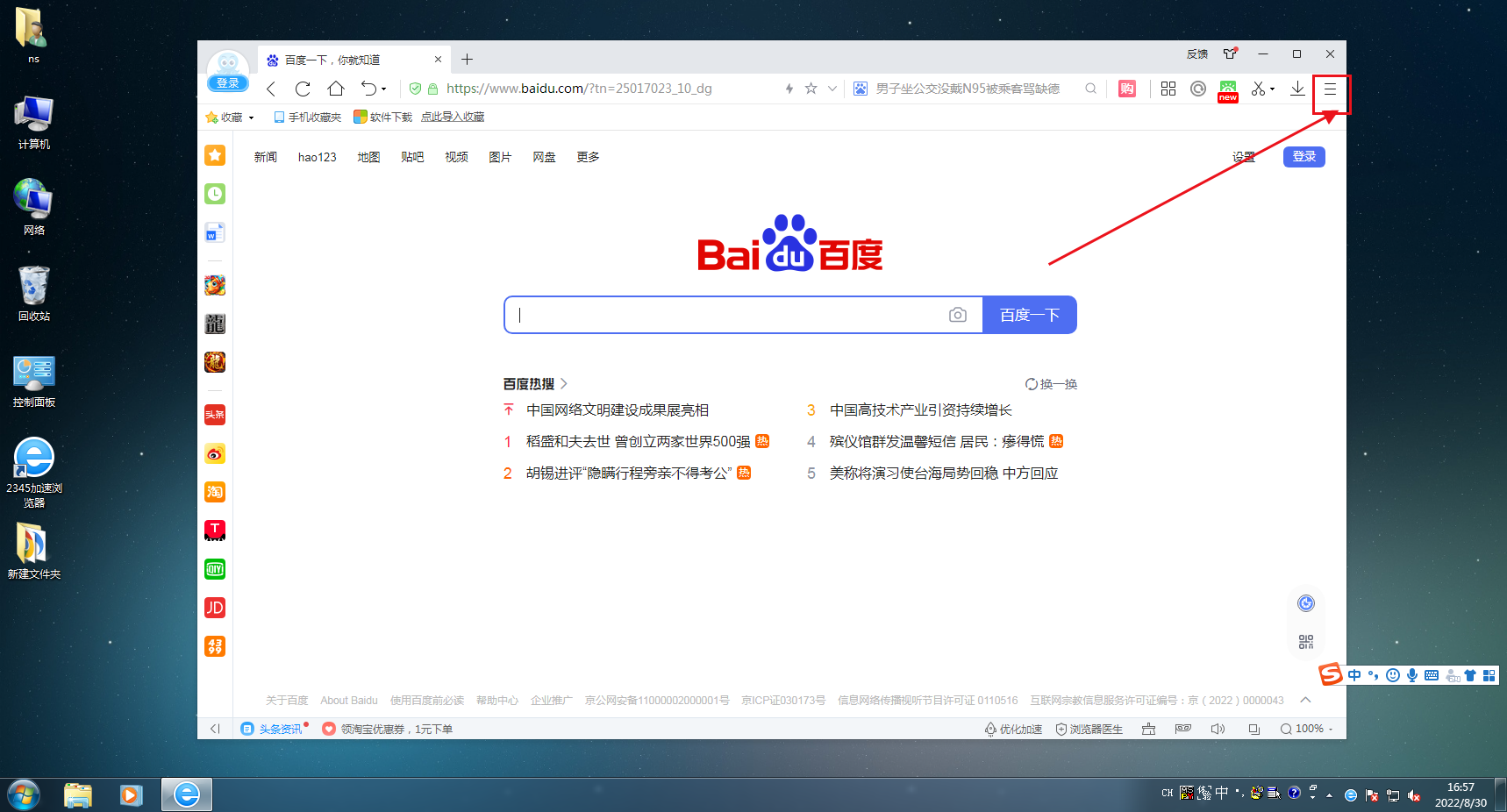Open 浏览器医生 in status bar
Viewport: 1507px width, 812px height.
(x=1089, y=729)
